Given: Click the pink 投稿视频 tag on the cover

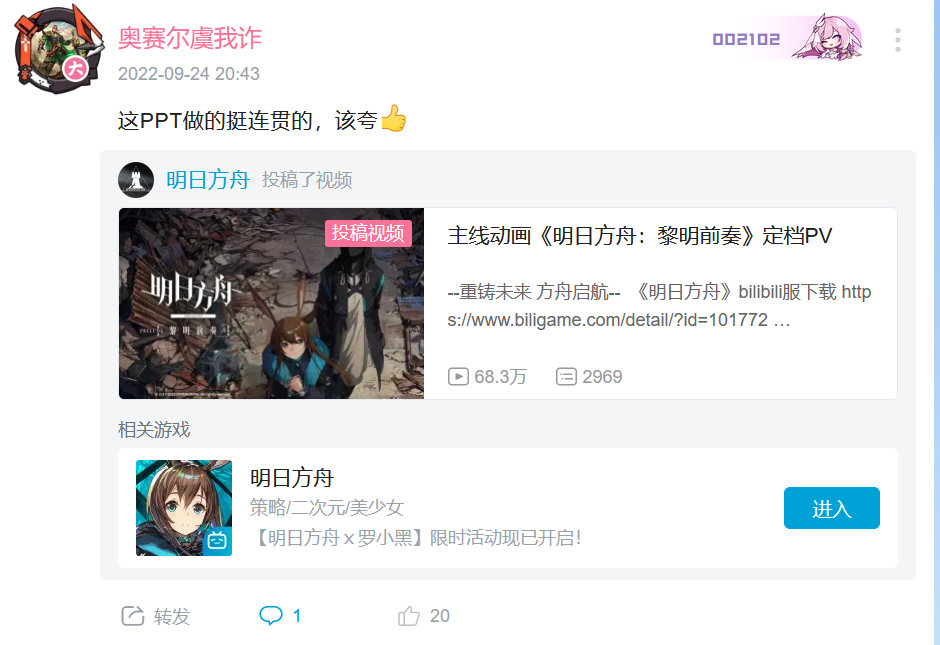Looking at the screenshot, I should (368, 233).
